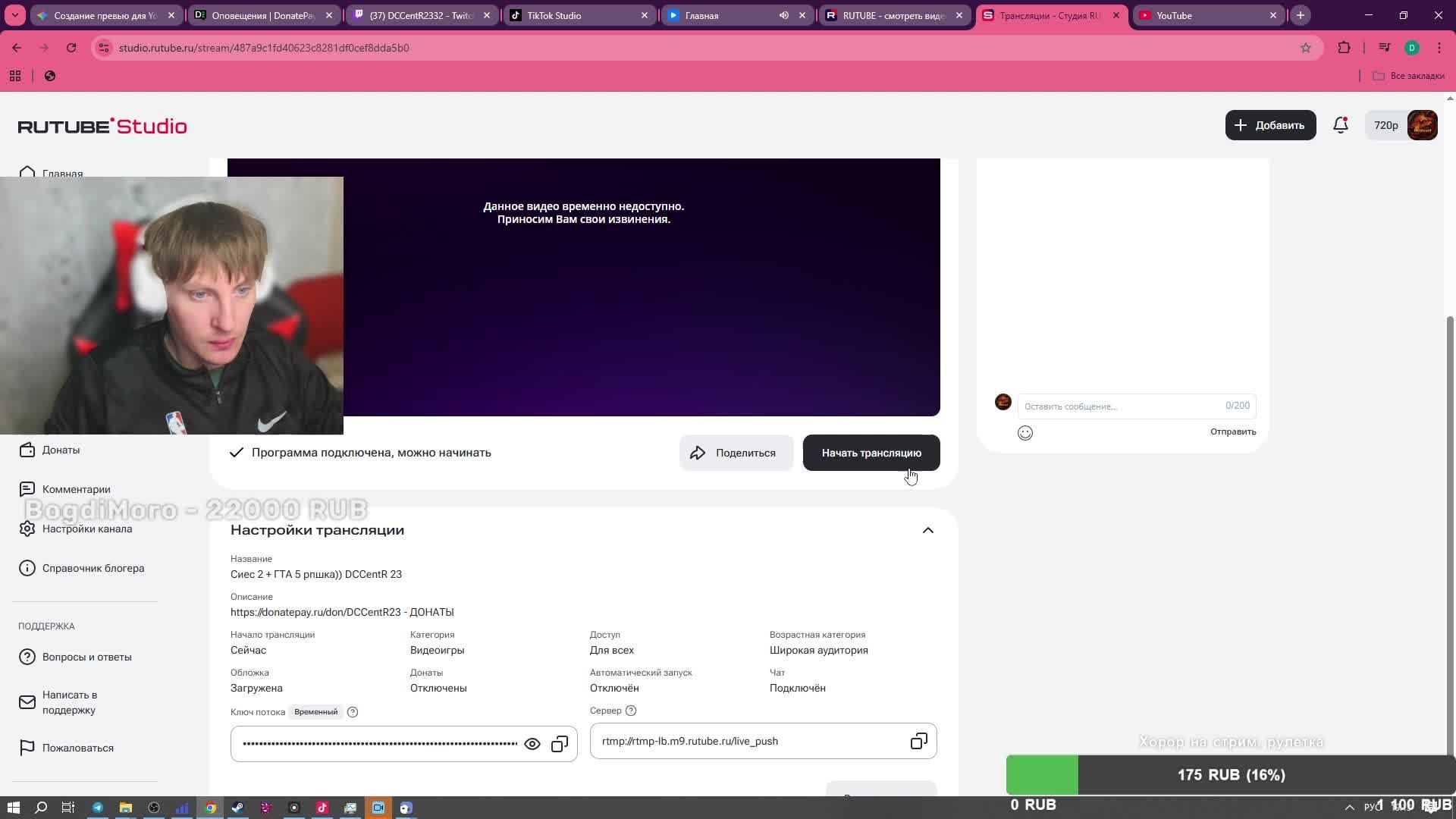Copy the RTMP server URL
Image resolution: width=1456 pixels, height=819 pixels.
[x=918, y=741]
